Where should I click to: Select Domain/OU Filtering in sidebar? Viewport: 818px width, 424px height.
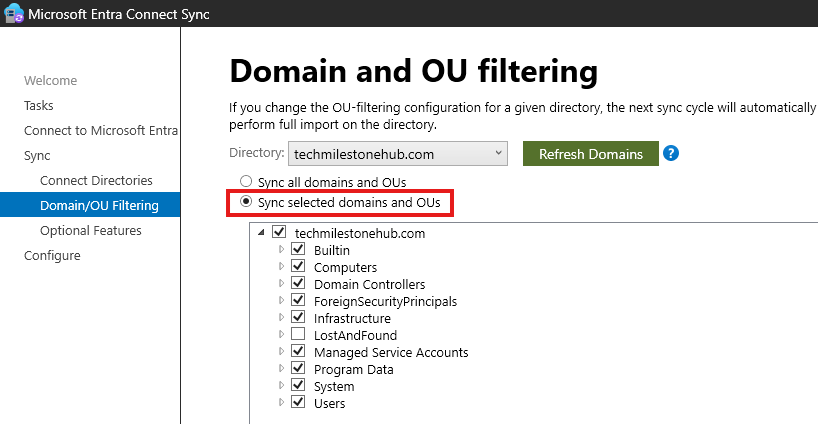coord(90,205)
